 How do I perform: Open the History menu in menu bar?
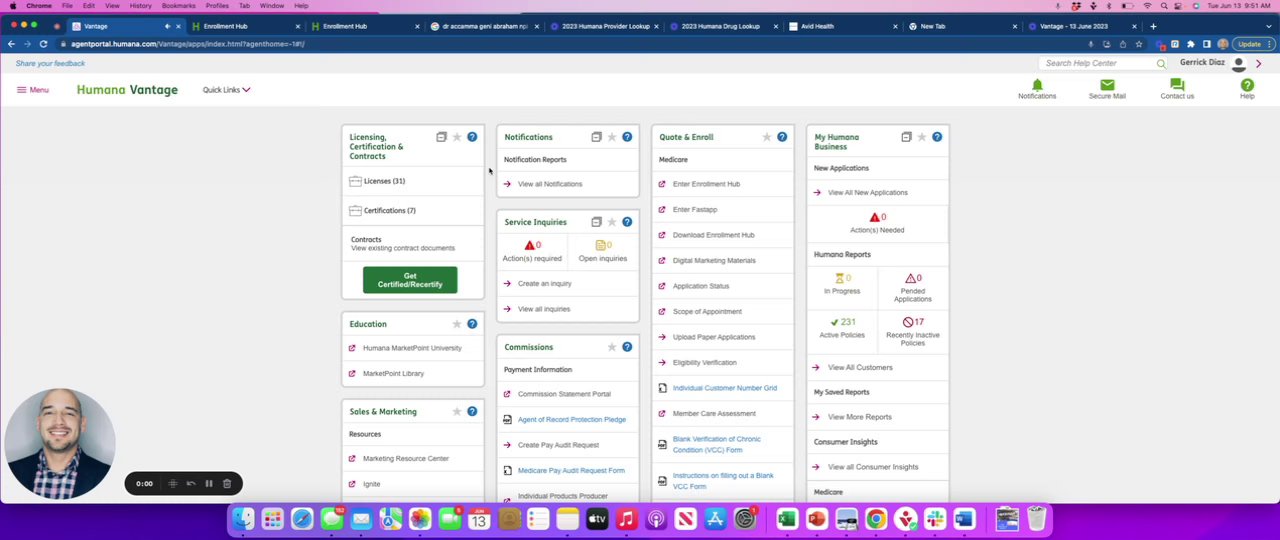(140, 6)
